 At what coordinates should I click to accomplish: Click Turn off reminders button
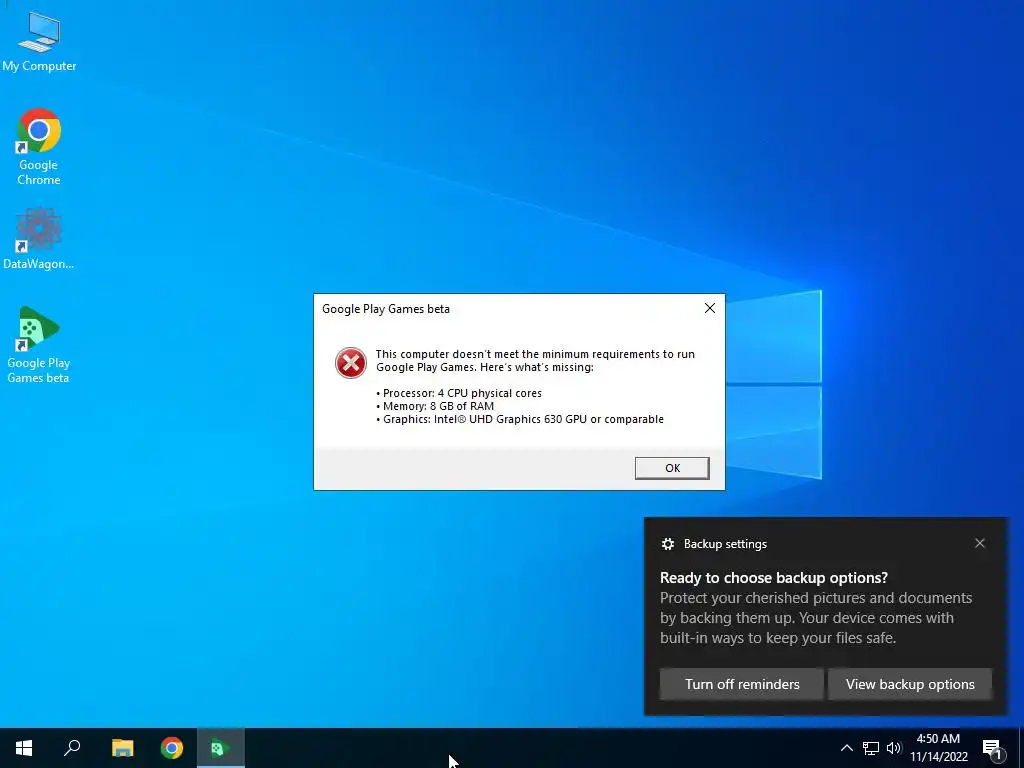tap(742, 684)
